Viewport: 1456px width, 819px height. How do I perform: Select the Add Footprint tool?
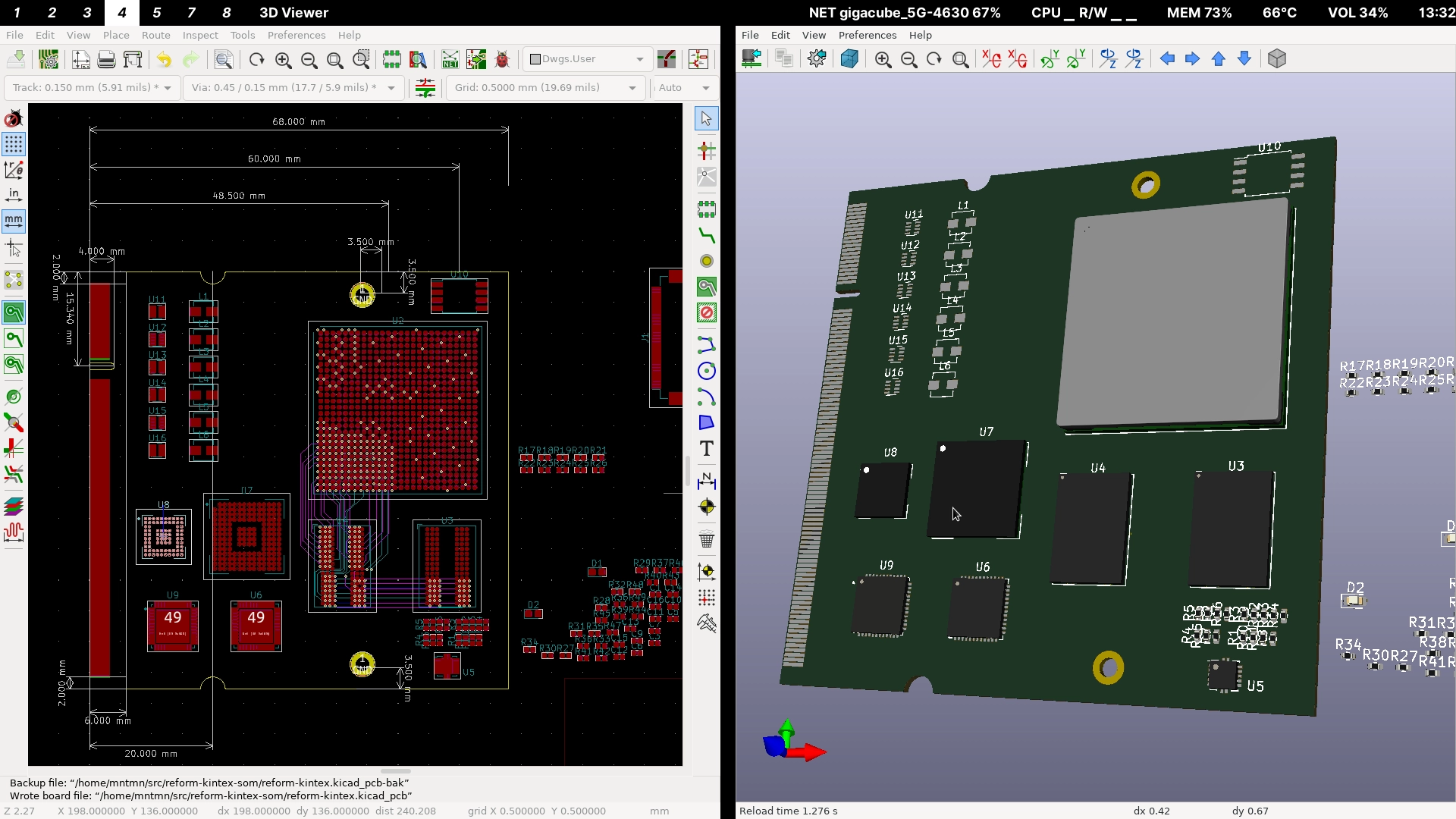(x=707, y=208)
